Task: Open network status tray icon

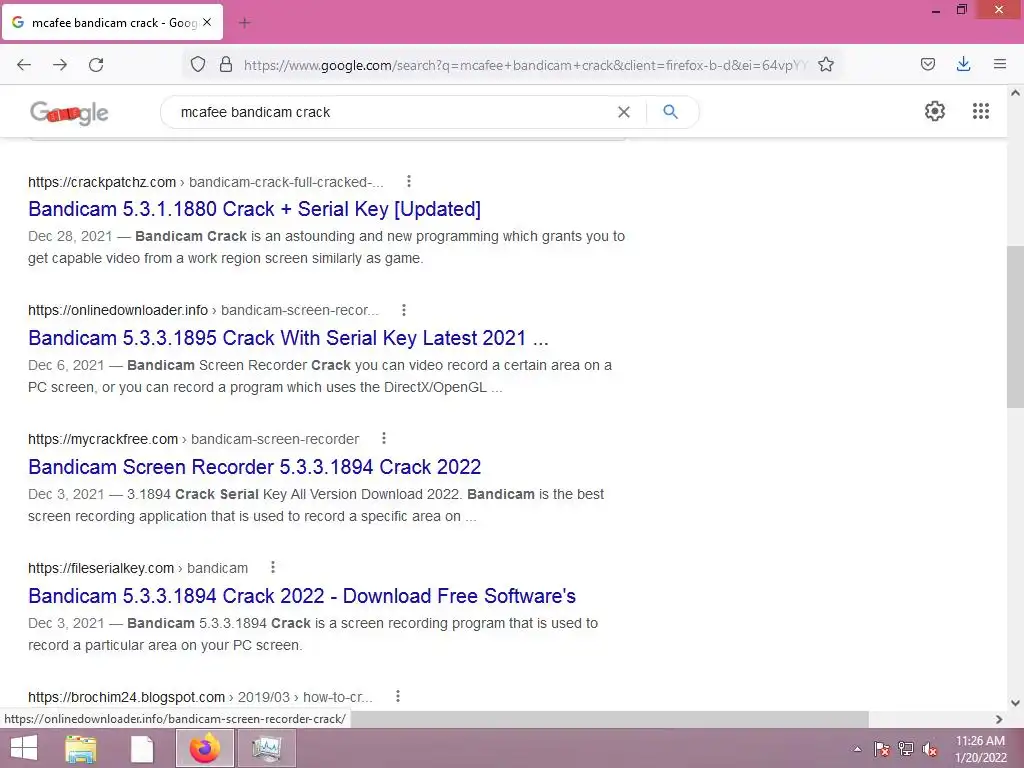Action: point(906,749)
